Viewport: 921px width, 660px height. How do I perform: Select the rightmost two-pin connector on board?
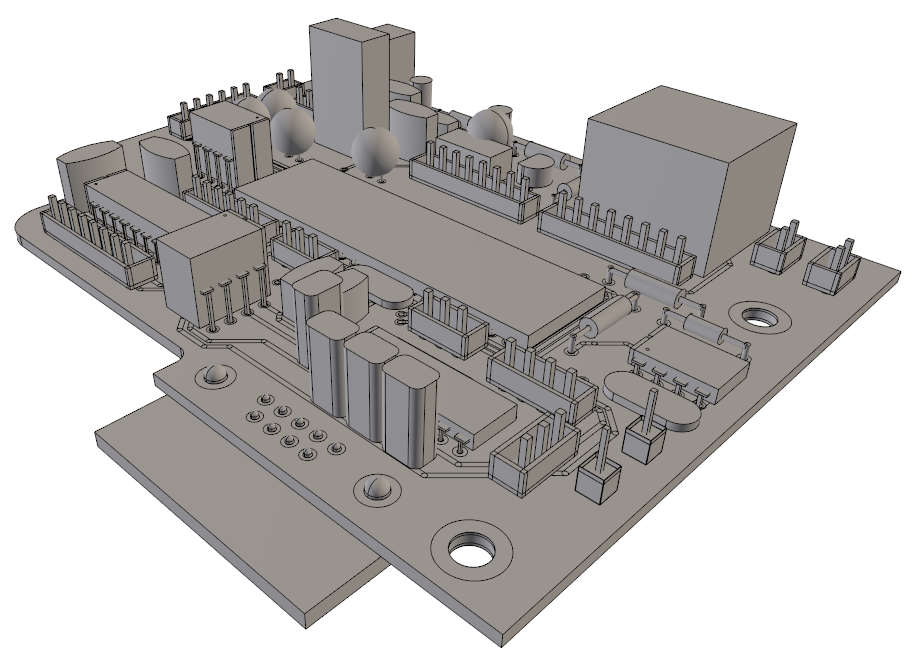pos(835,270)
